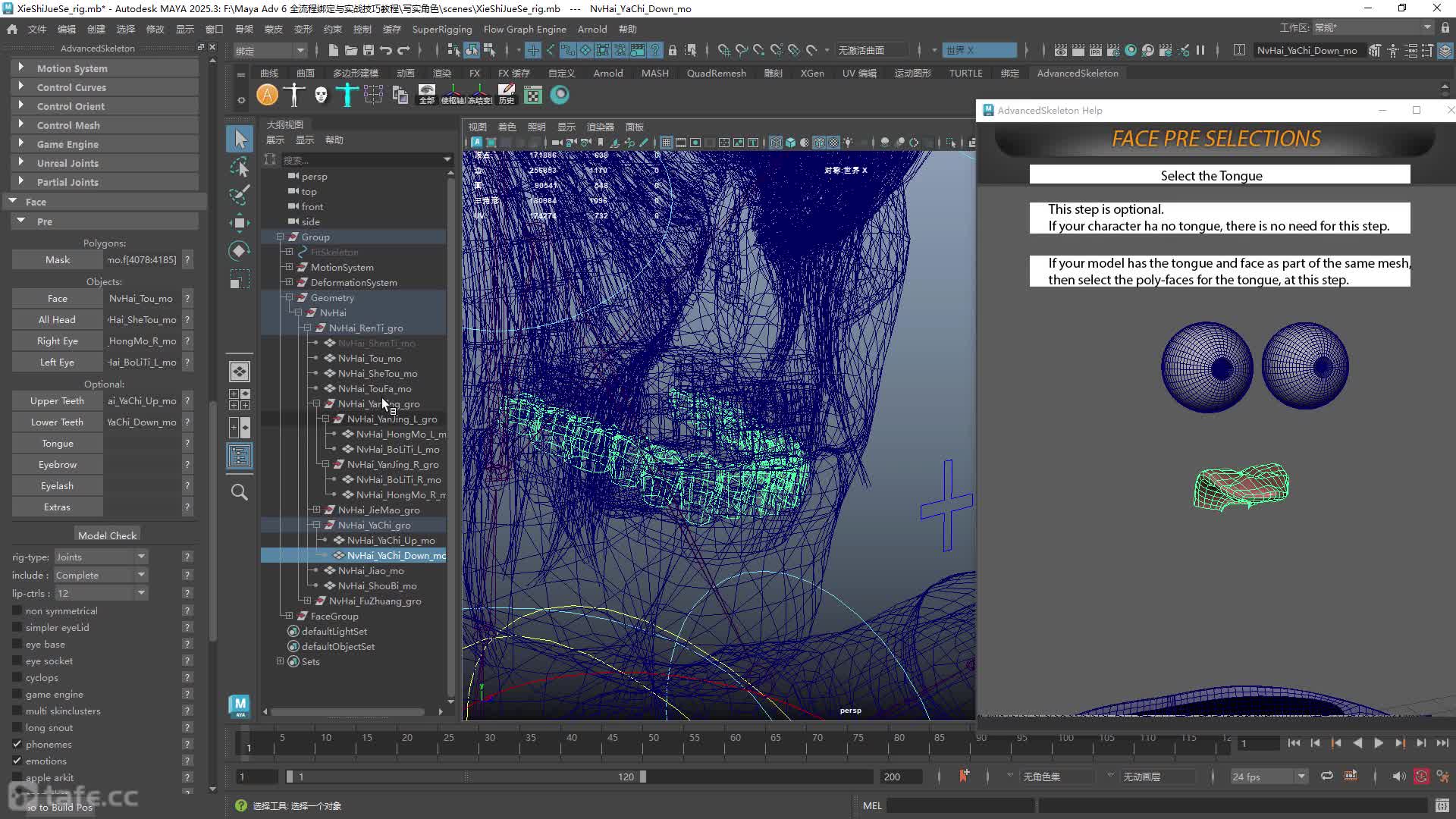Click the save scene icon in toolbar
The width and height of the screenshot is (1456, 819).
click(x=369, y=50)
